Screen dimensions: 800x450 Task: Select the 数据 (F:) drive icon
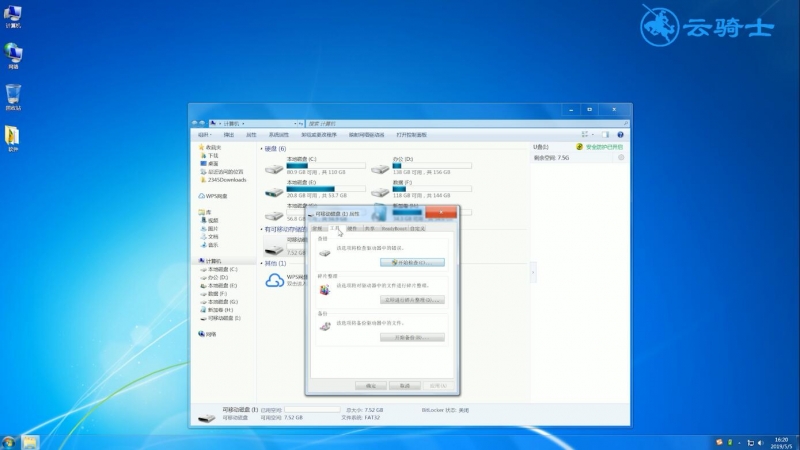380,192
